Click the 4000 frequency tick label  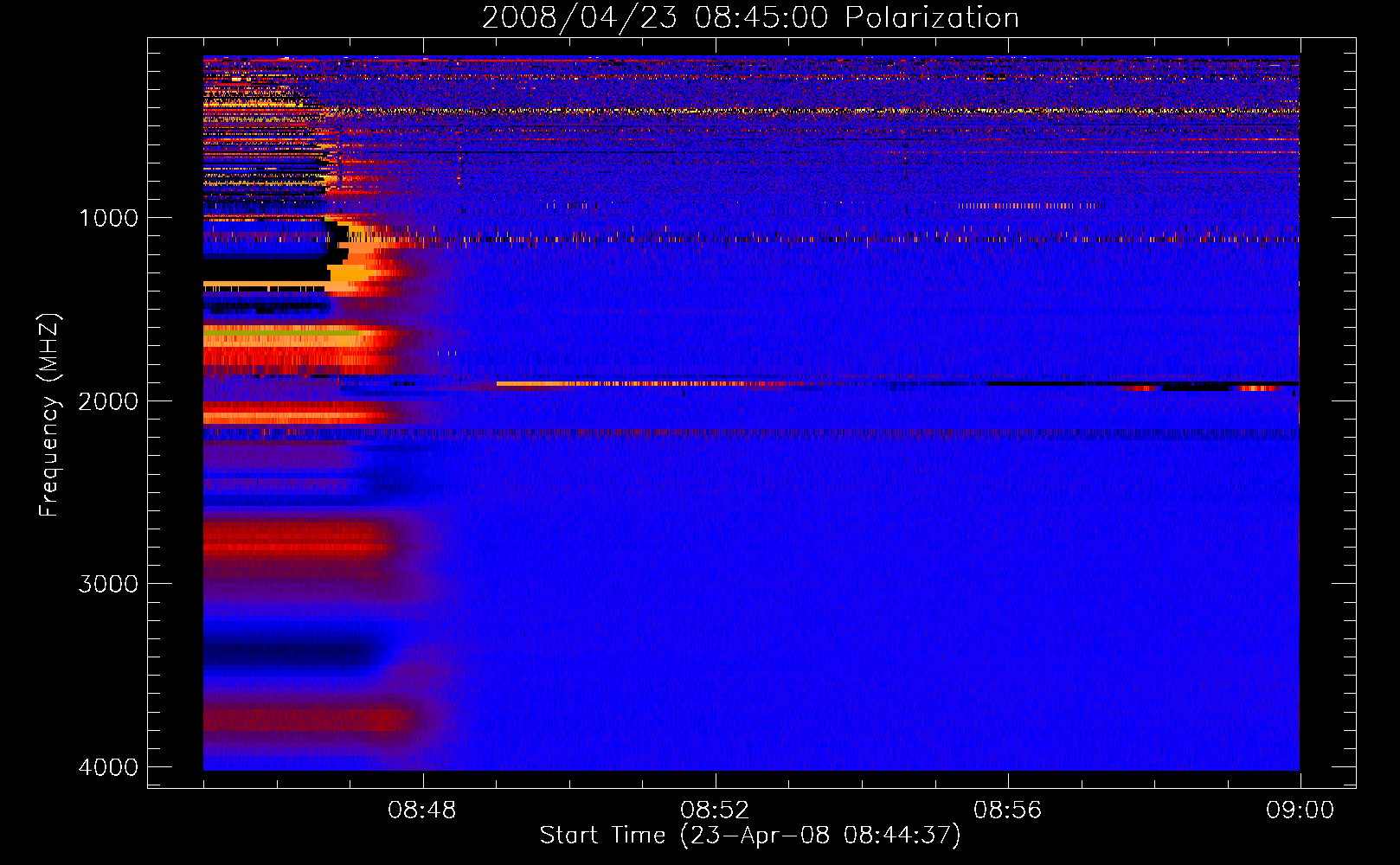click(108, 767)
